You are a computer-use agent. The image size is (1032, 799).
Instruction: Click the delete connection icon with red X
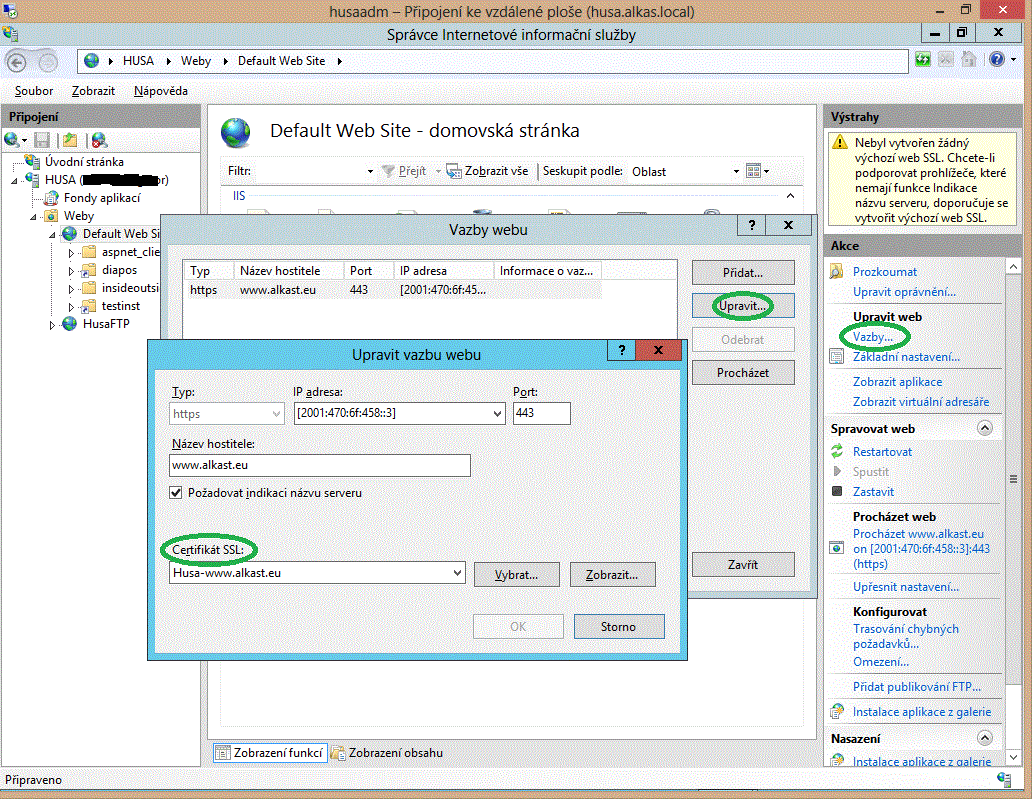[x=99, y=140]
